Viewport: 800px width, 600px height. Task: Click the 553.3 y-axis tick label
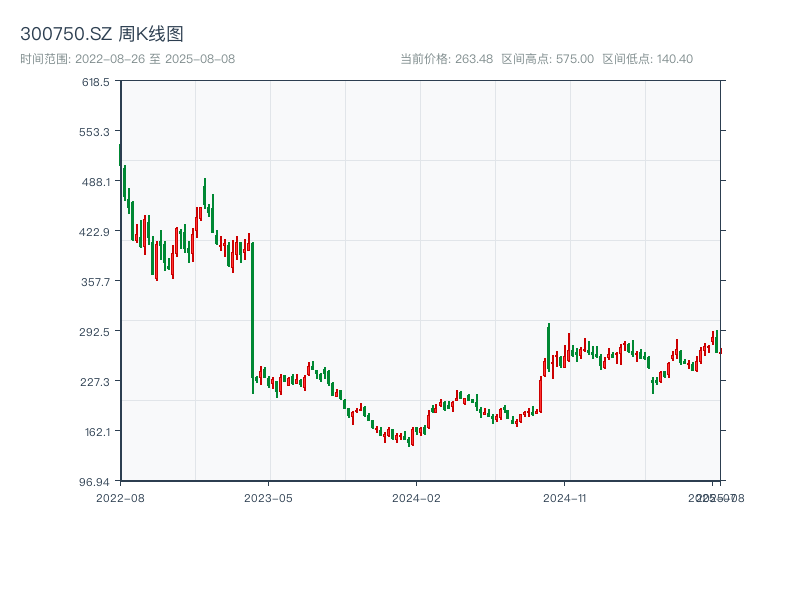point(96,132)
